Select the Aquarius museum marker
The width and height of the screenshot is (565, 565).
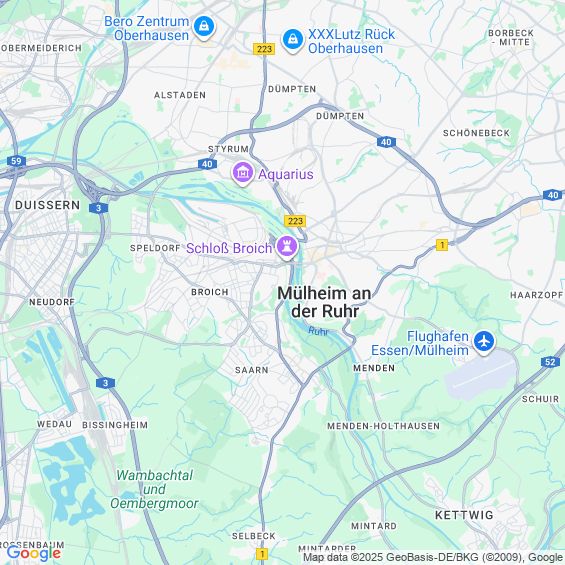pyautogui.click(x=243, y=173)
